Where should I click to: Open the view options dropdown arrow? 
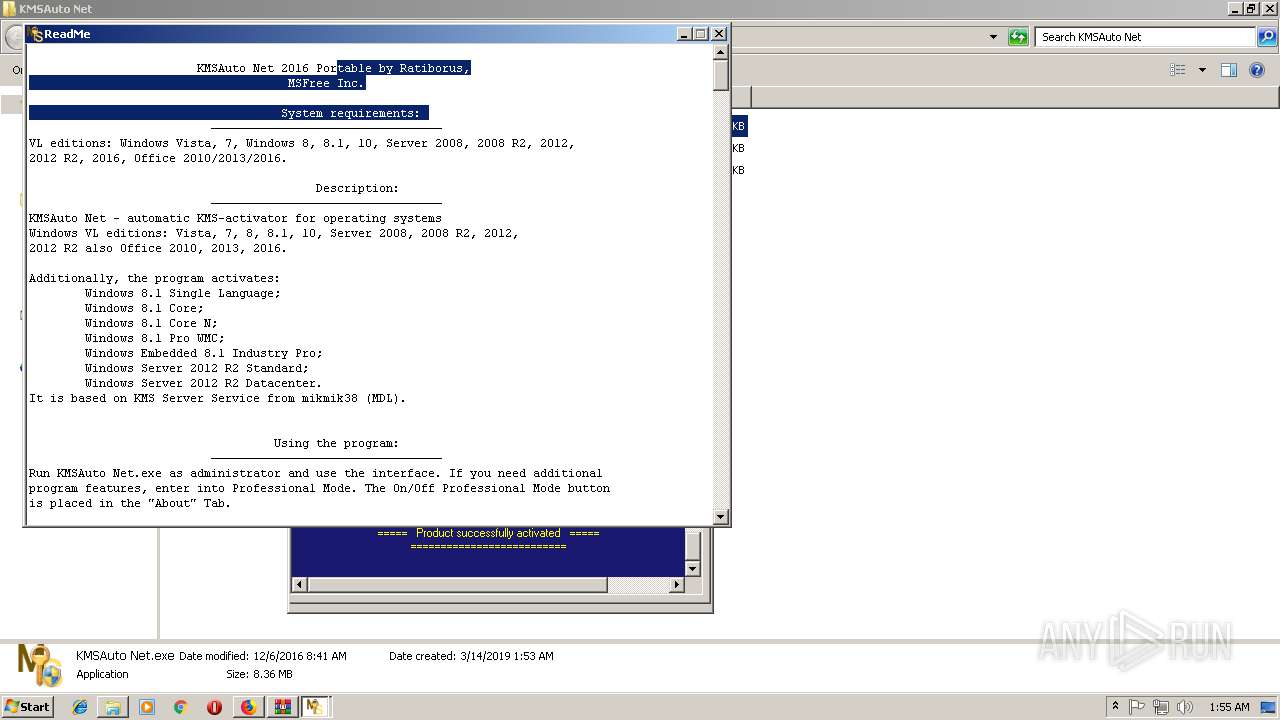[x=1202, y=70]
